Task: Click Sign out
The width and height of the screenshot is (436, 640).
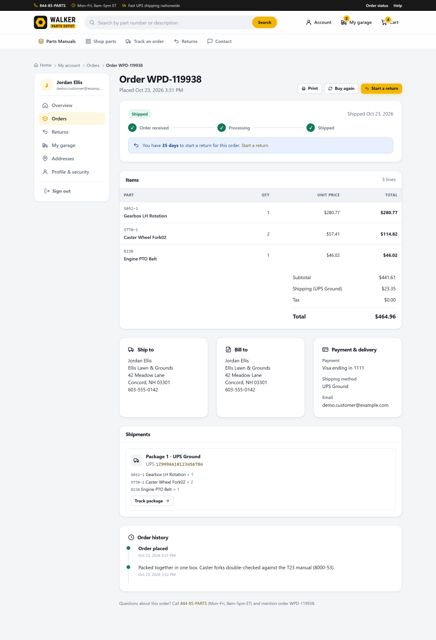Action: pyautogui.click(x=72, y=191)
